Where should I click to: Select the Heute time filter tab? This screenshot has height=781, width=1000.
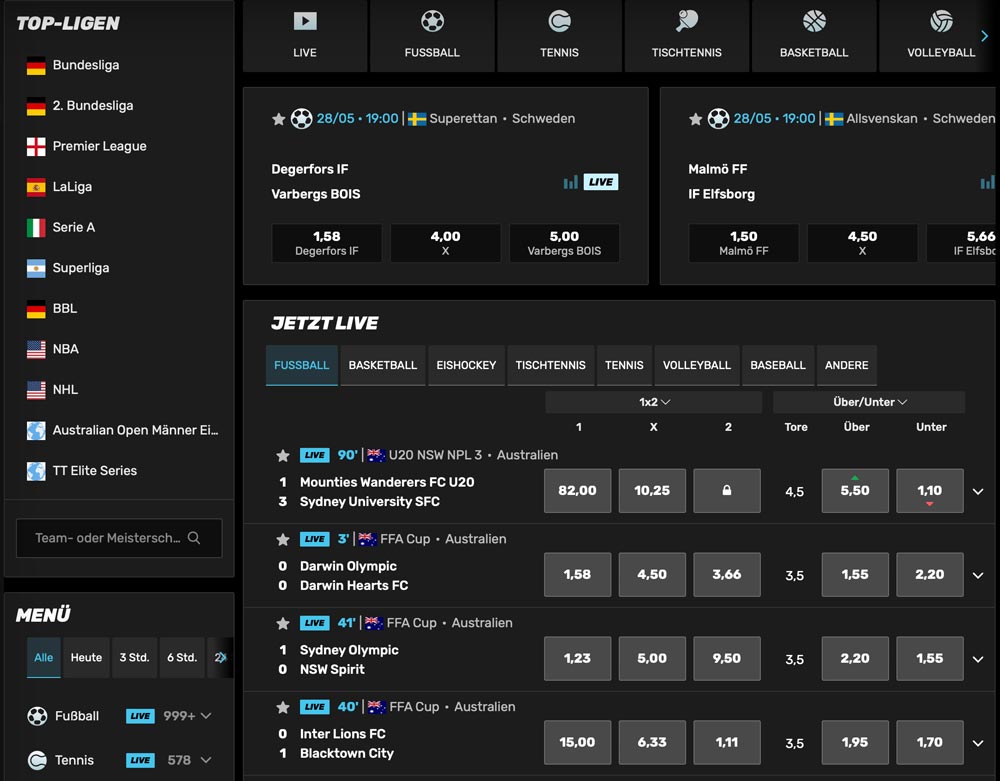coord(86,657)
